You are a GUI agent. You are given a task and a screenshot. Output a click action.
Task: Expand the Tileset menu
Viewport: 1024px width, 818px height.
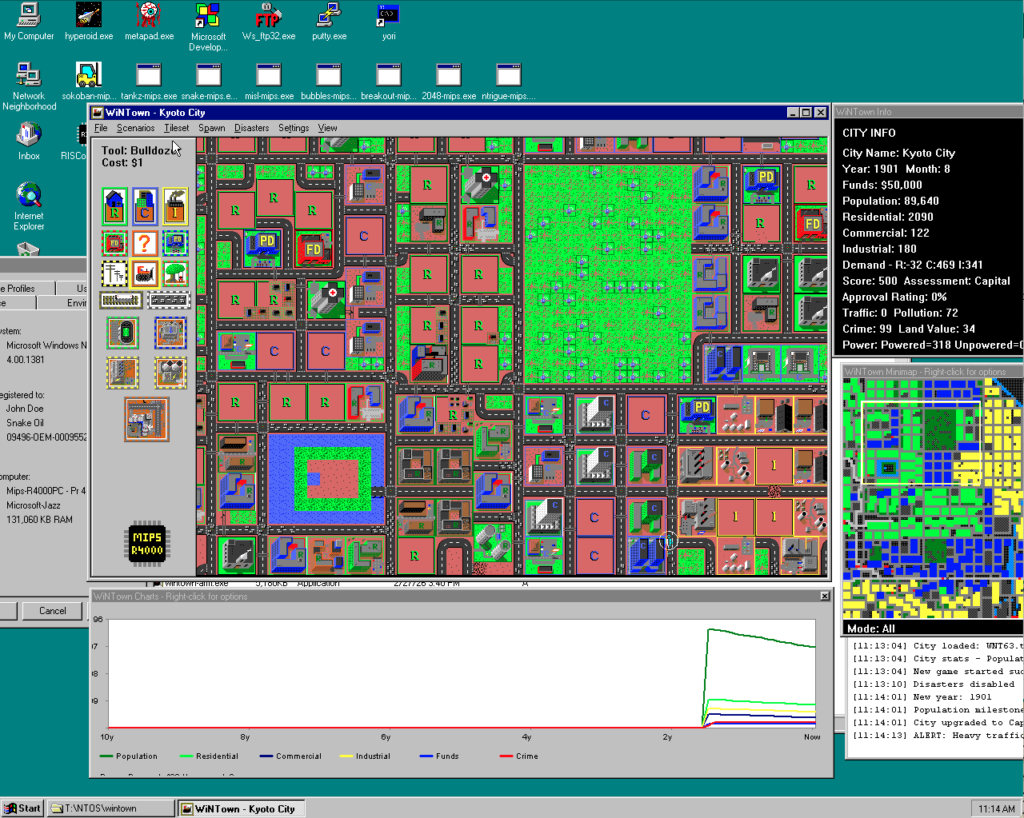click(176, 128)
